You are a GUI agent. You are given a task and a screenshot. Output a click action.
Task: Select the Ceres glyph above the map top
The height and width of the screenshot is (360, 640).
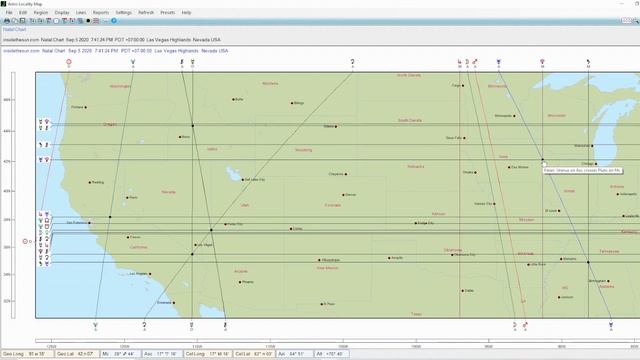coord(352,62)
